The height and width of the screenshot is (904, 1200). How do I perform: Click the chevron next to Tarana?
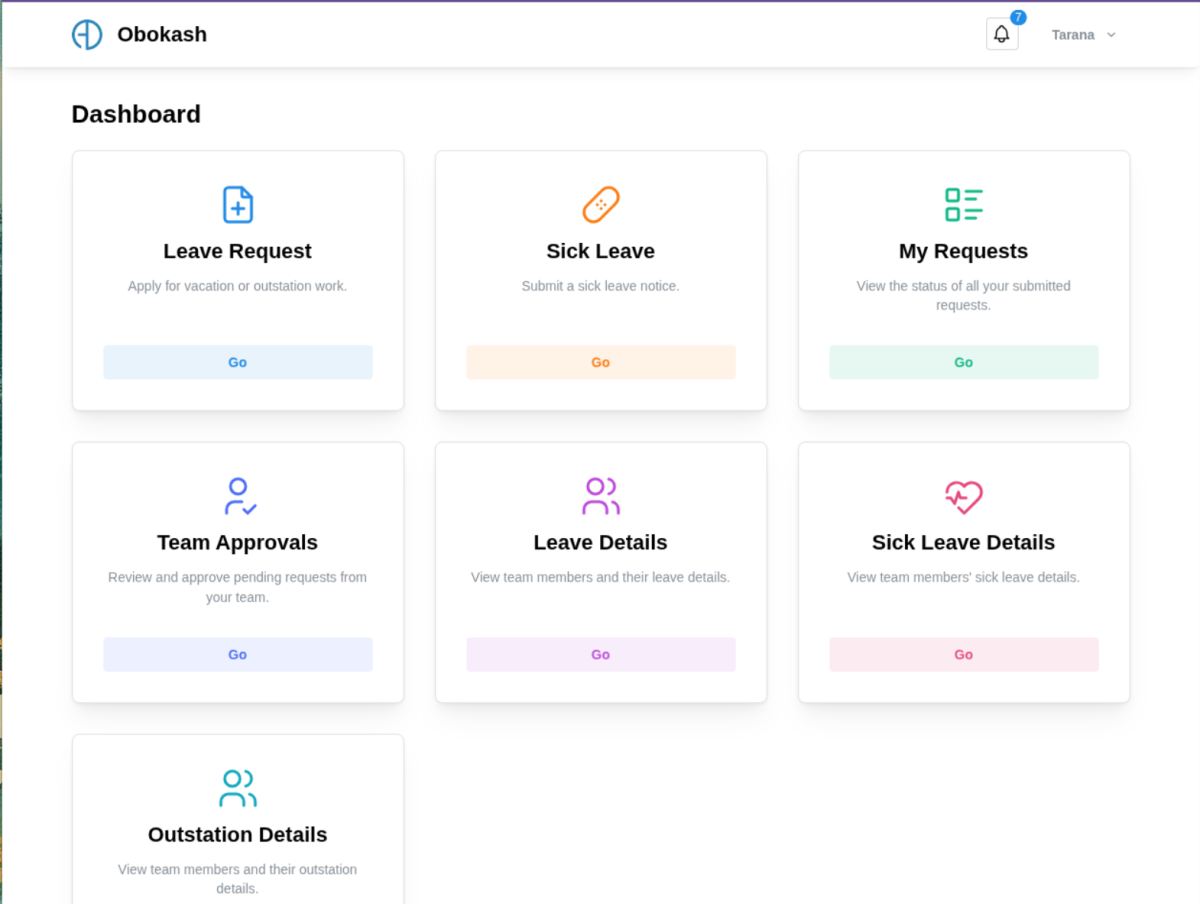coord(1111,35)
